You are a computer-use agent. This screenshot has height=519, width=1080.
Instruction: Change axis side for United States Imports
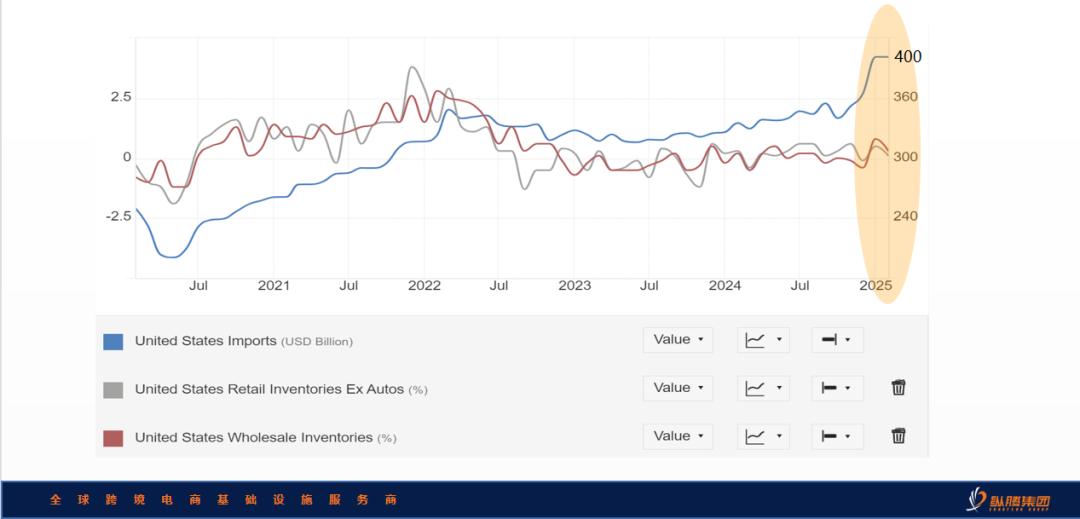(837, 340)
